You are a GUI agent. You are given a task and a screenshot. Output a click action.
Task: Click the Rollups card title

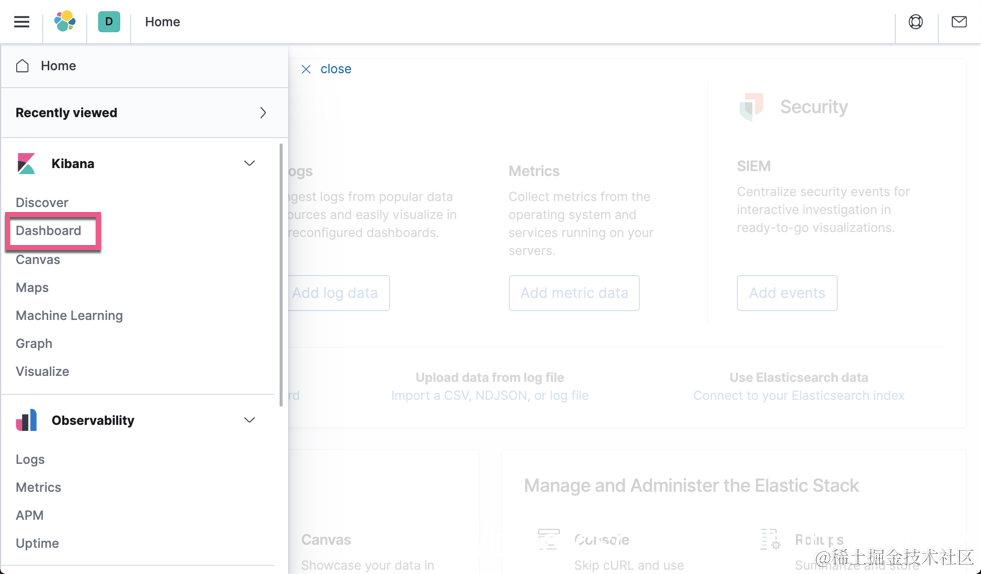[x=819, y=540]
